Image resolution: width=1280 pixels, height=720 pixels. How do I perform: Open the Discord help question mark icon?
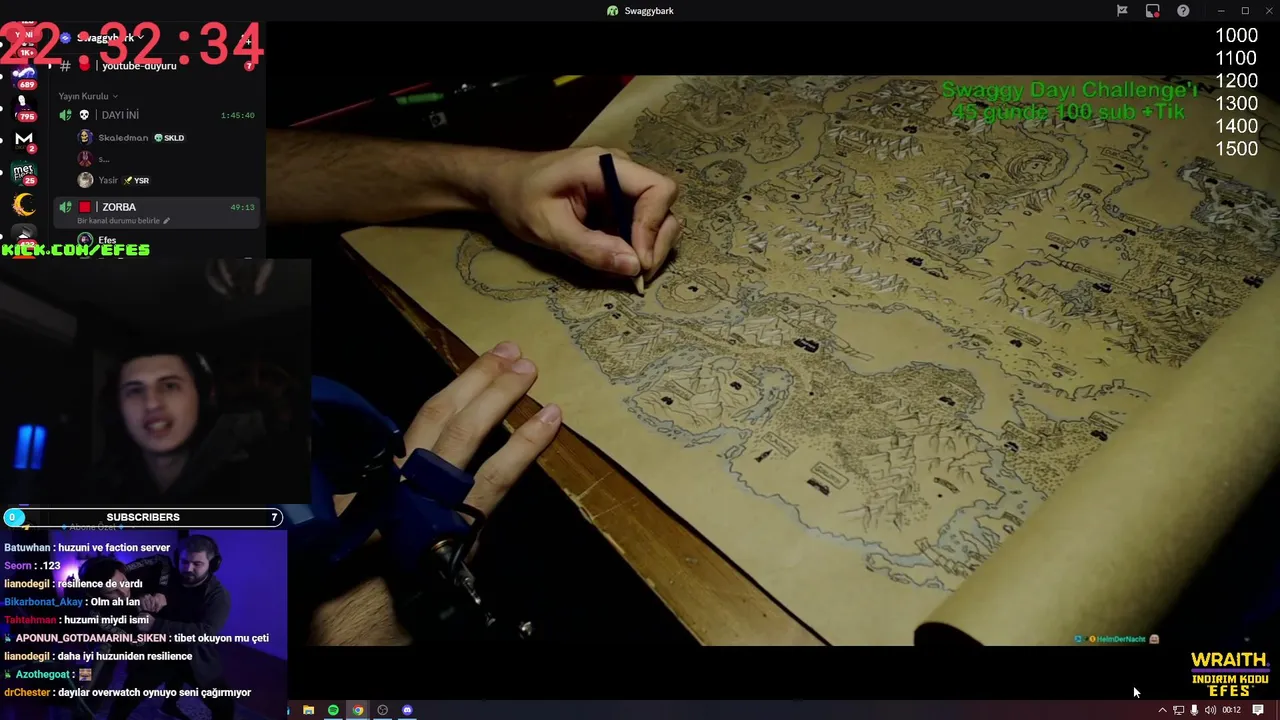pyautogui.click(x=1183, y=11)
